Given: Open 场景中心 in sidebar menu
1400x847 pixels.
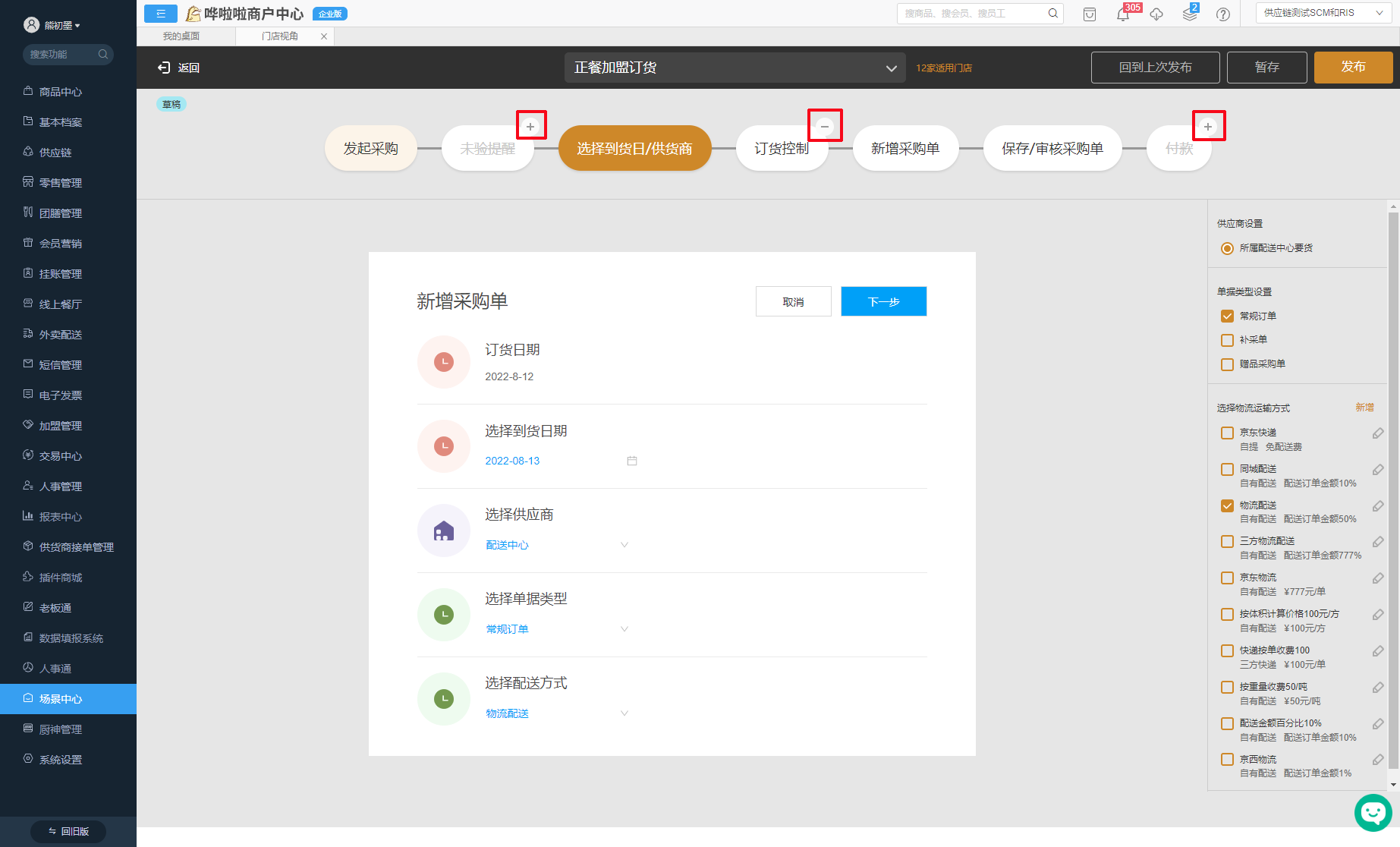Looking at the screenshot, I should click(61, 699).
